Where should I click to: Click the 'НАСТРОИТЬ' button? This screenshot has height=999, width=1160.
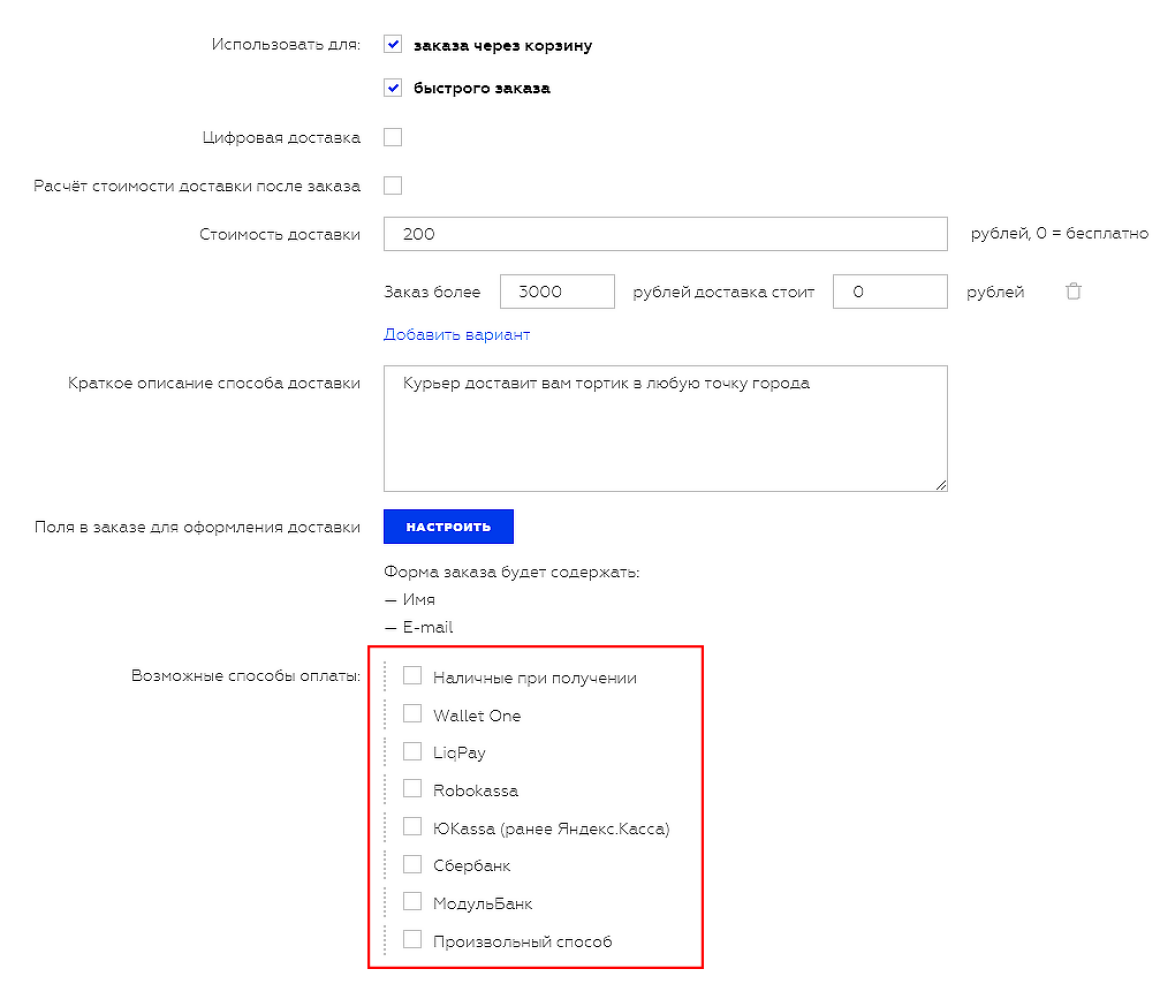448,527
